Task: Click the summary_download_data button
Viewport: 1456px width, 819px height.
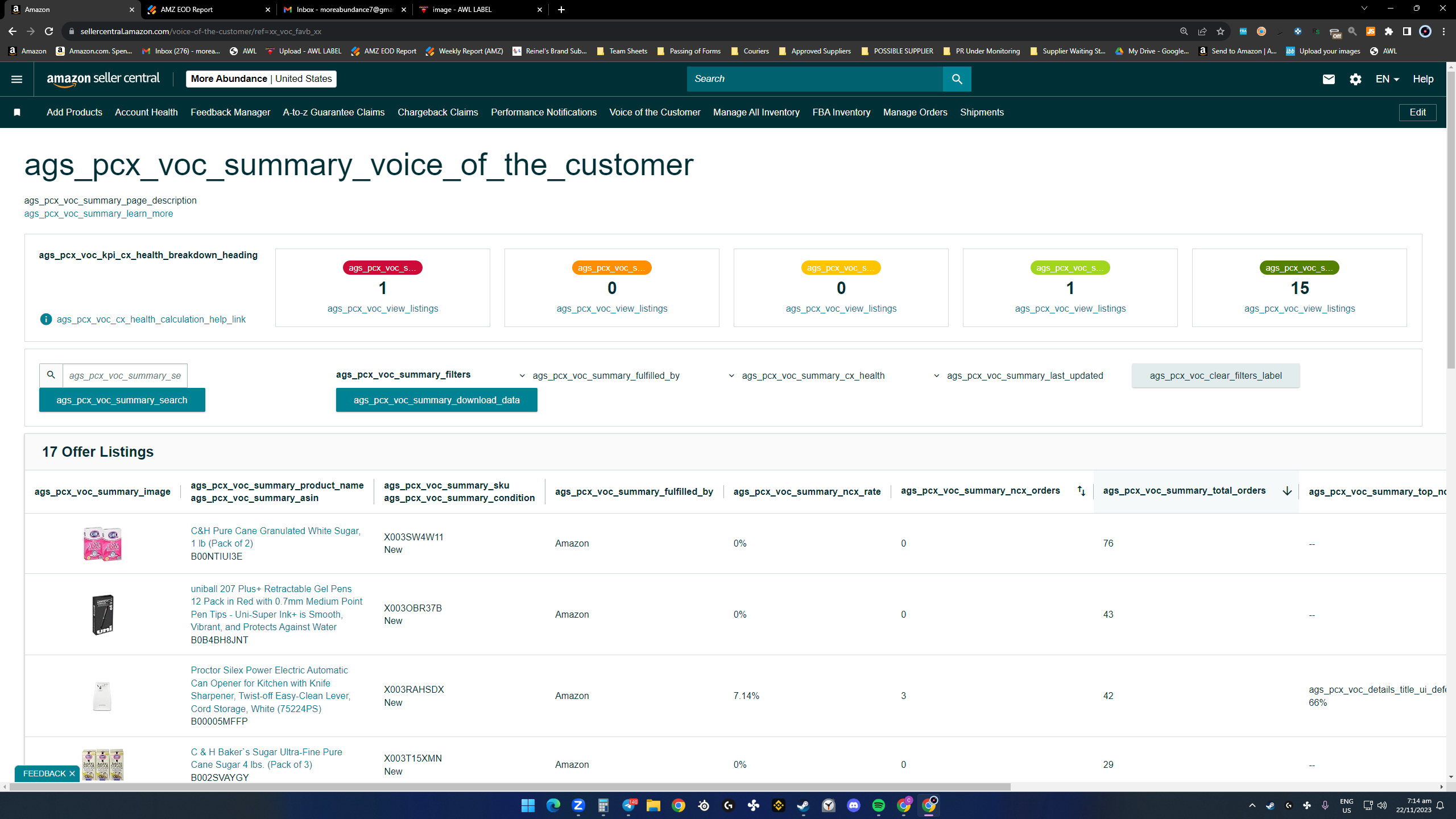Action: 436,400
